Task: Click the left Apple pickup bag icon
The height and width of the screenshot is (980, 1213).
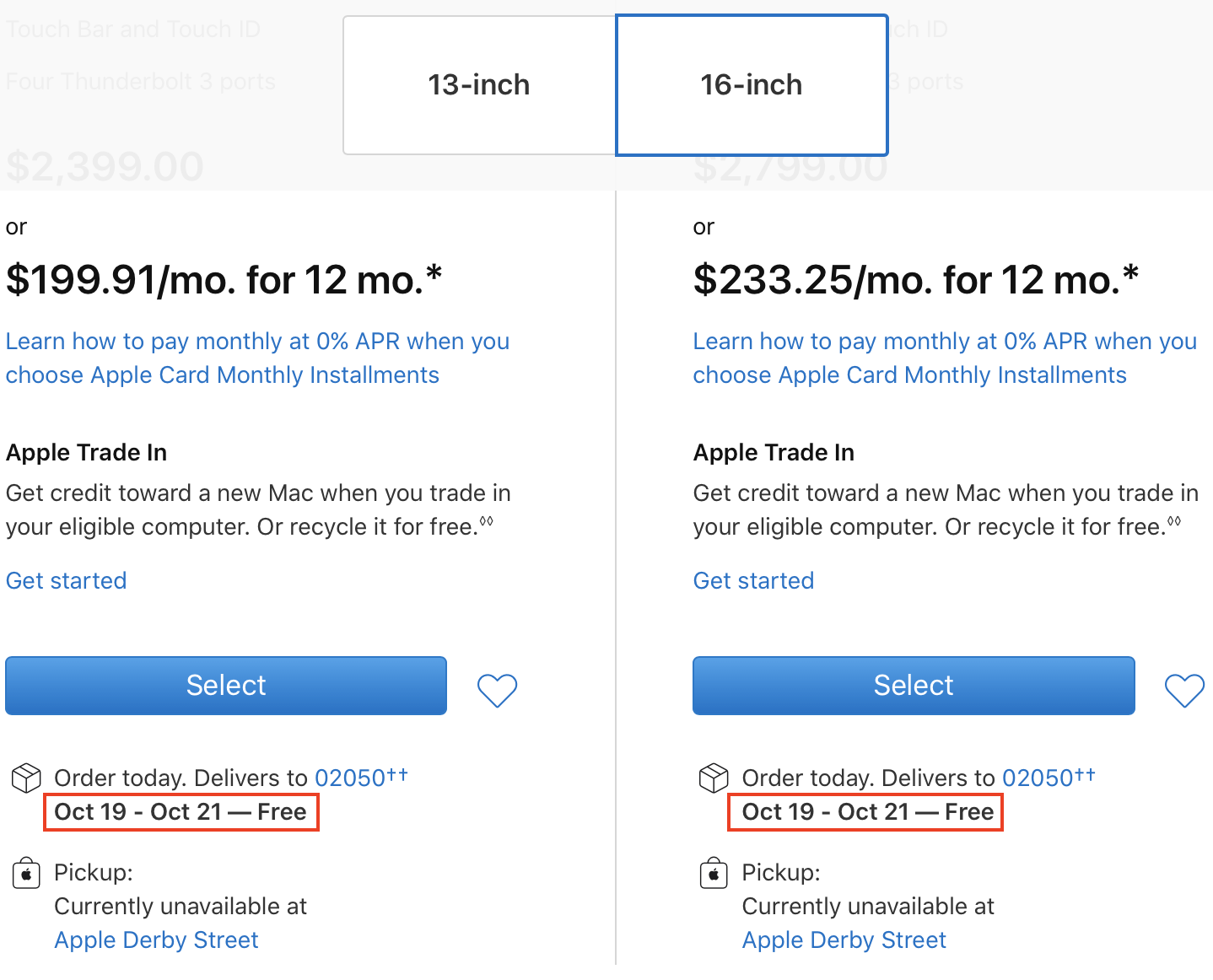Action: tap(26, 873)
